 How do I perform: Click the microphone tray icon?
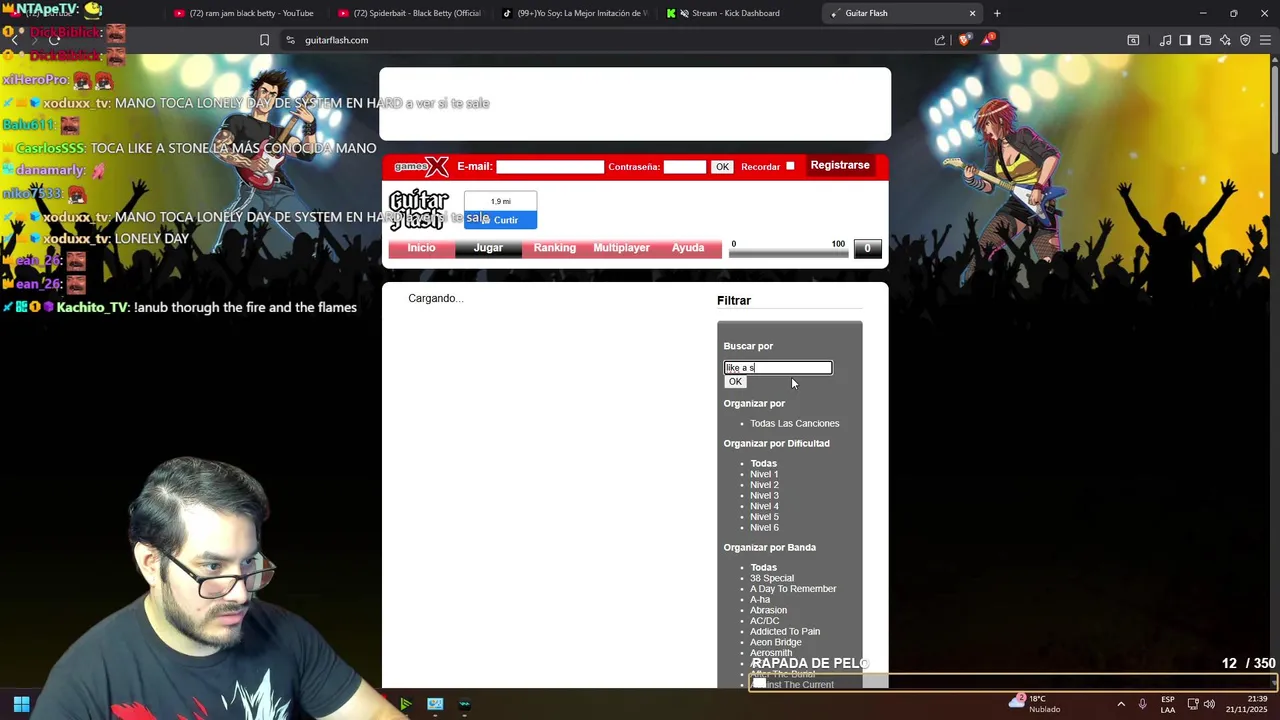1142,704
